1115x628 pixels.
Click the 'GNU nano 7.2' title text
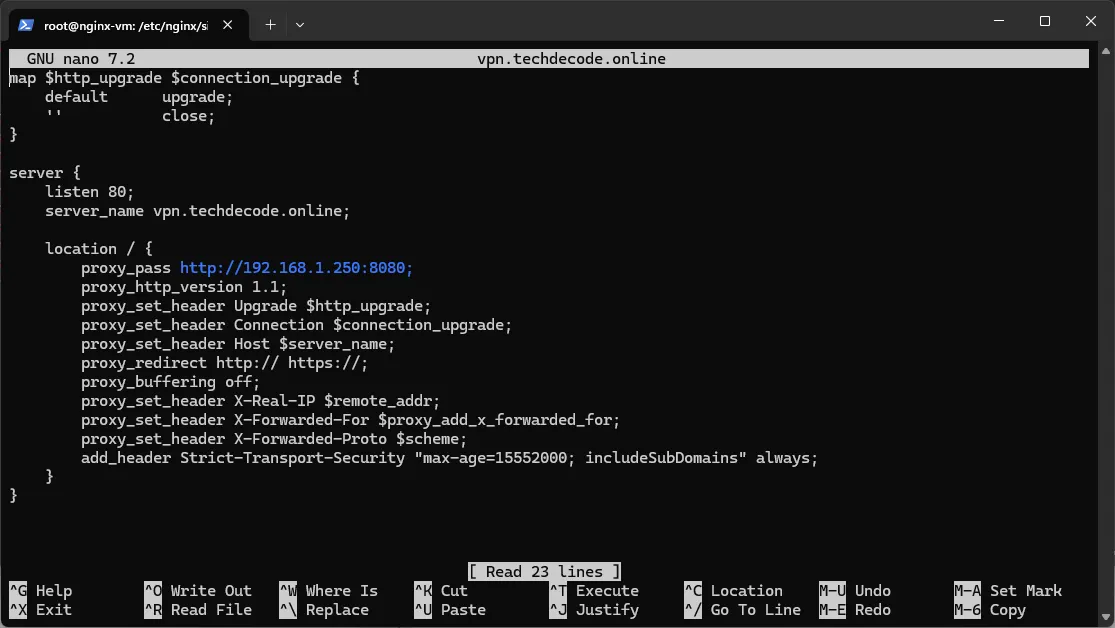coord(80,58)
